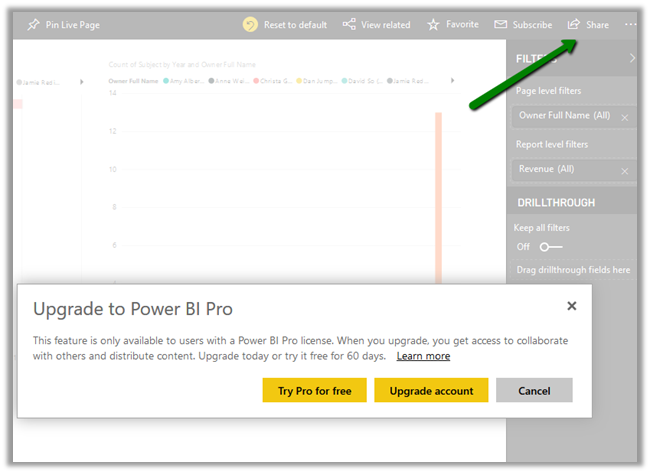
Task: Toggle the Keep all filters switch
Action: point(551,246)
